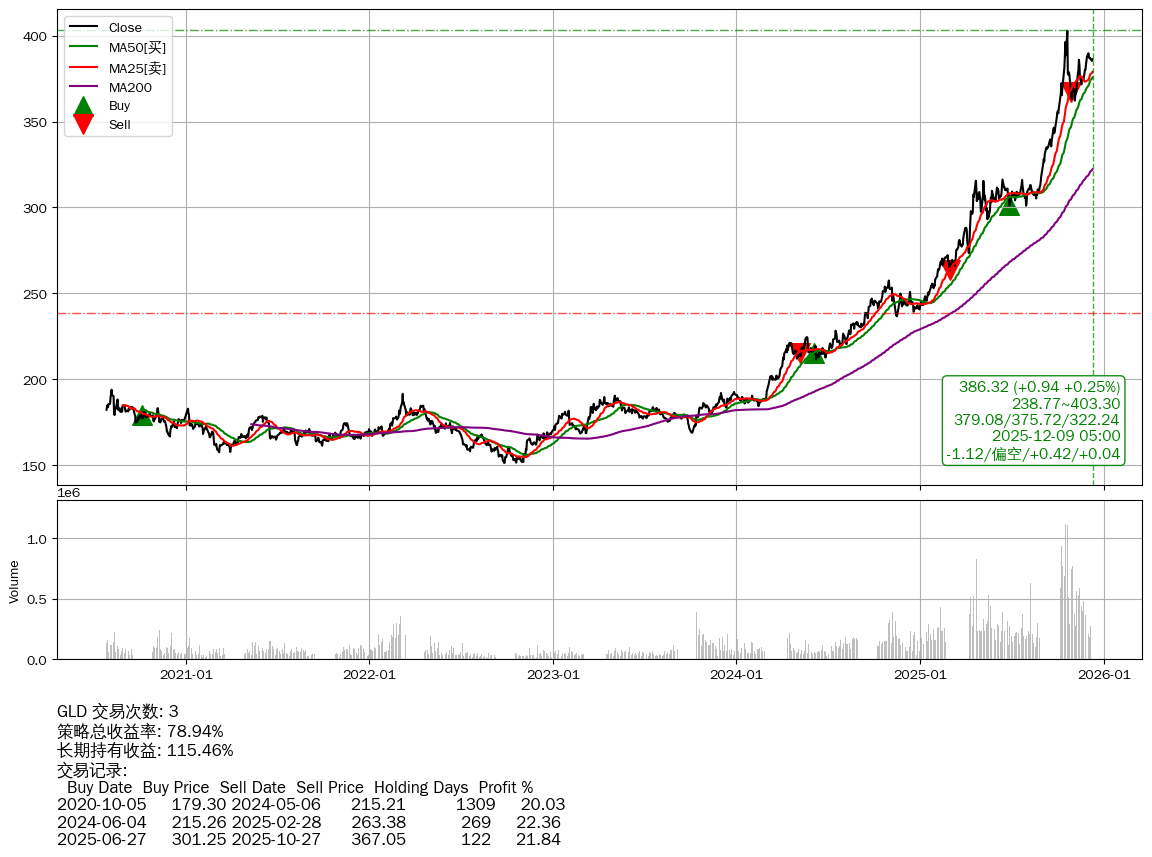Image resolution: width=1152 pixels, height=857 pixels.
Task: Click the green price info box showing 386.32
Action: click(1034, 420)
